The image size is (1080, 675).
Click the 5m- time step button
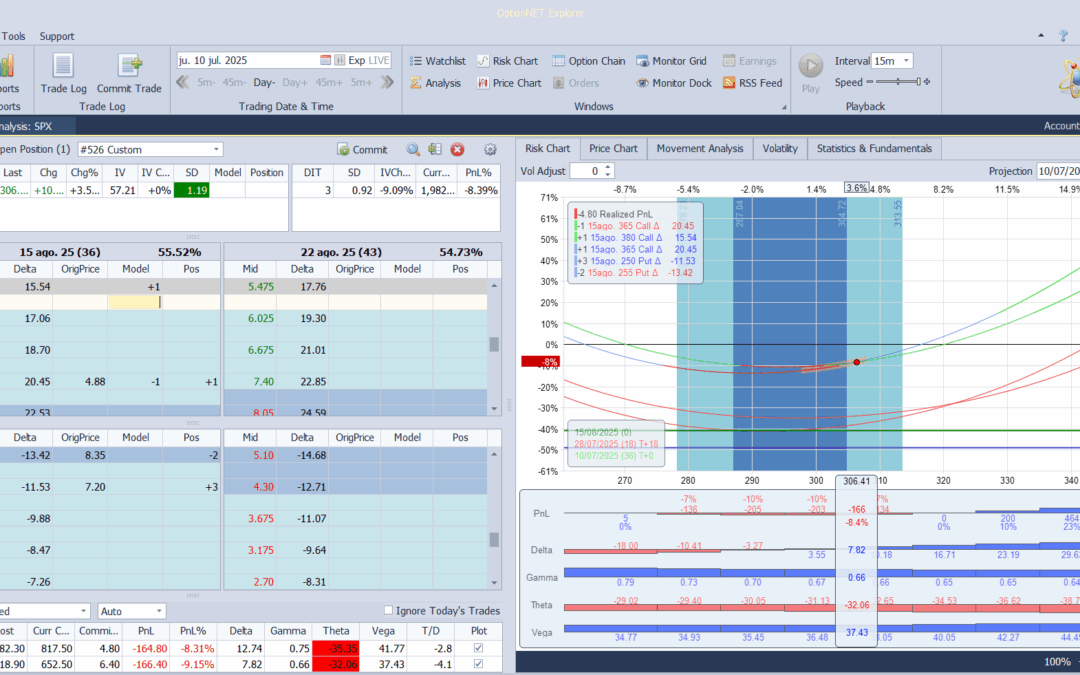[206, 83]
